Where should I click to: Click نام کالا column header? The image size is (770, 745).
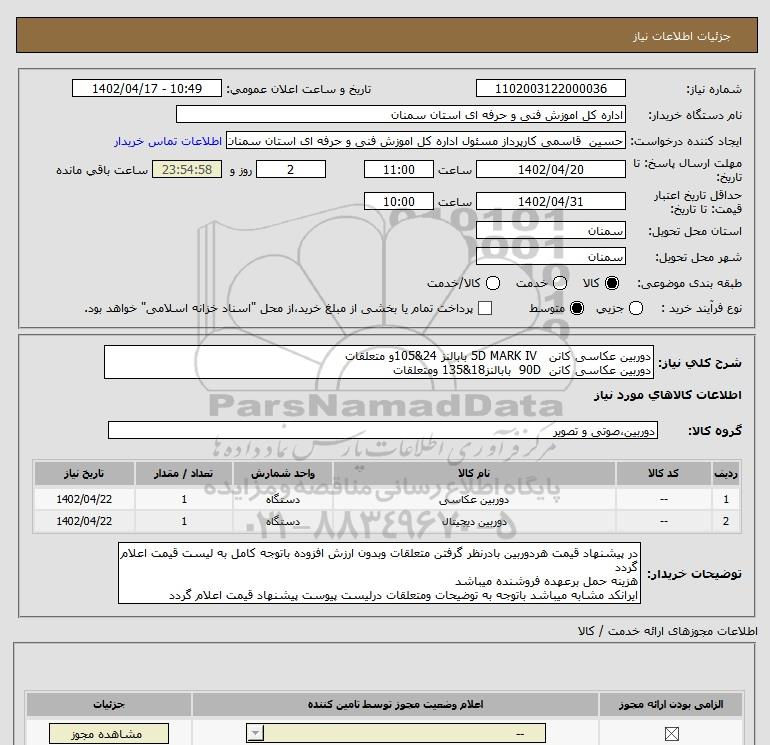coord(474,473)
